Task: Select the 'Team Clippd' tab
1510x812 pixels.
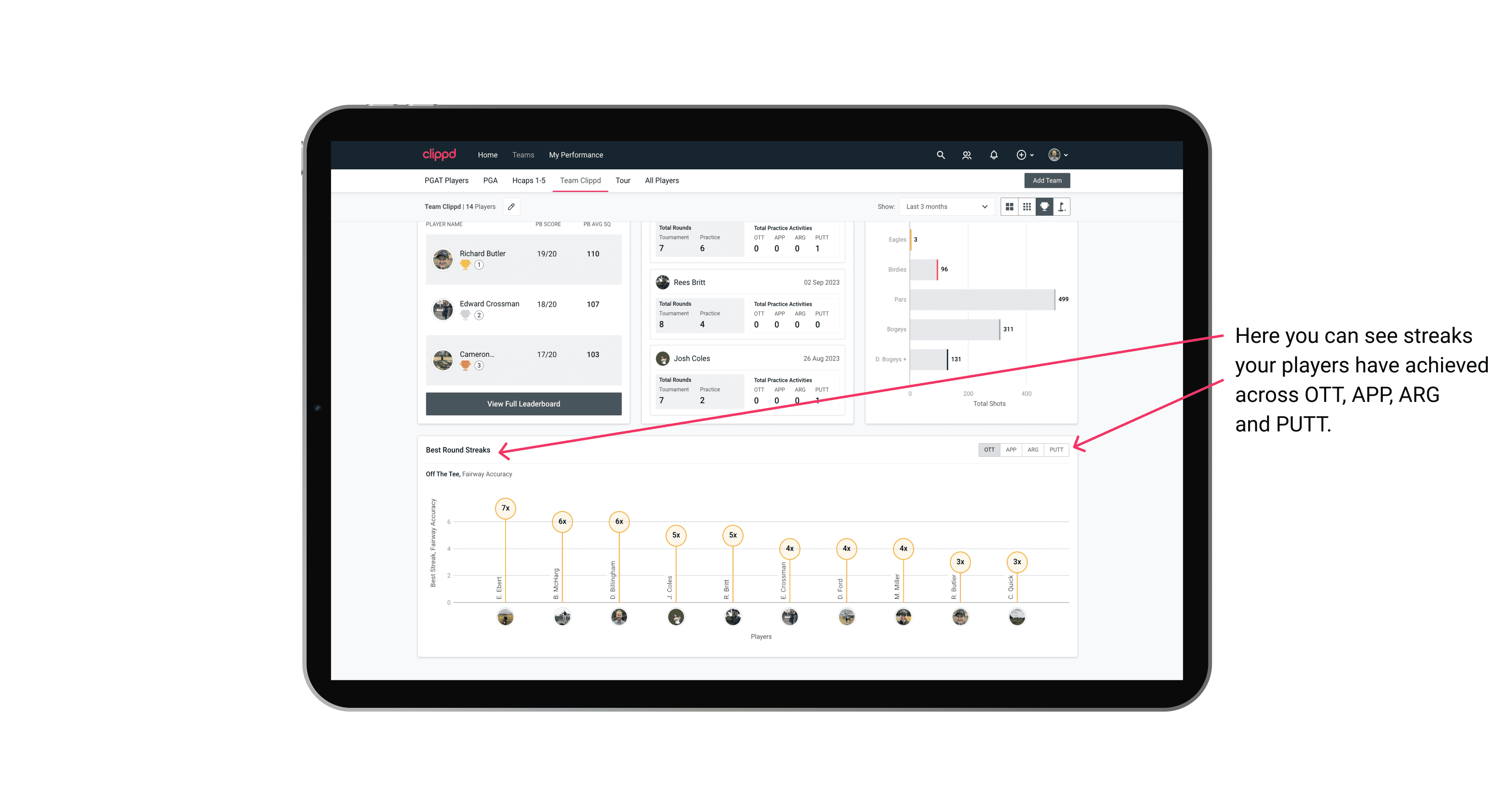Action: pos(581,181)
